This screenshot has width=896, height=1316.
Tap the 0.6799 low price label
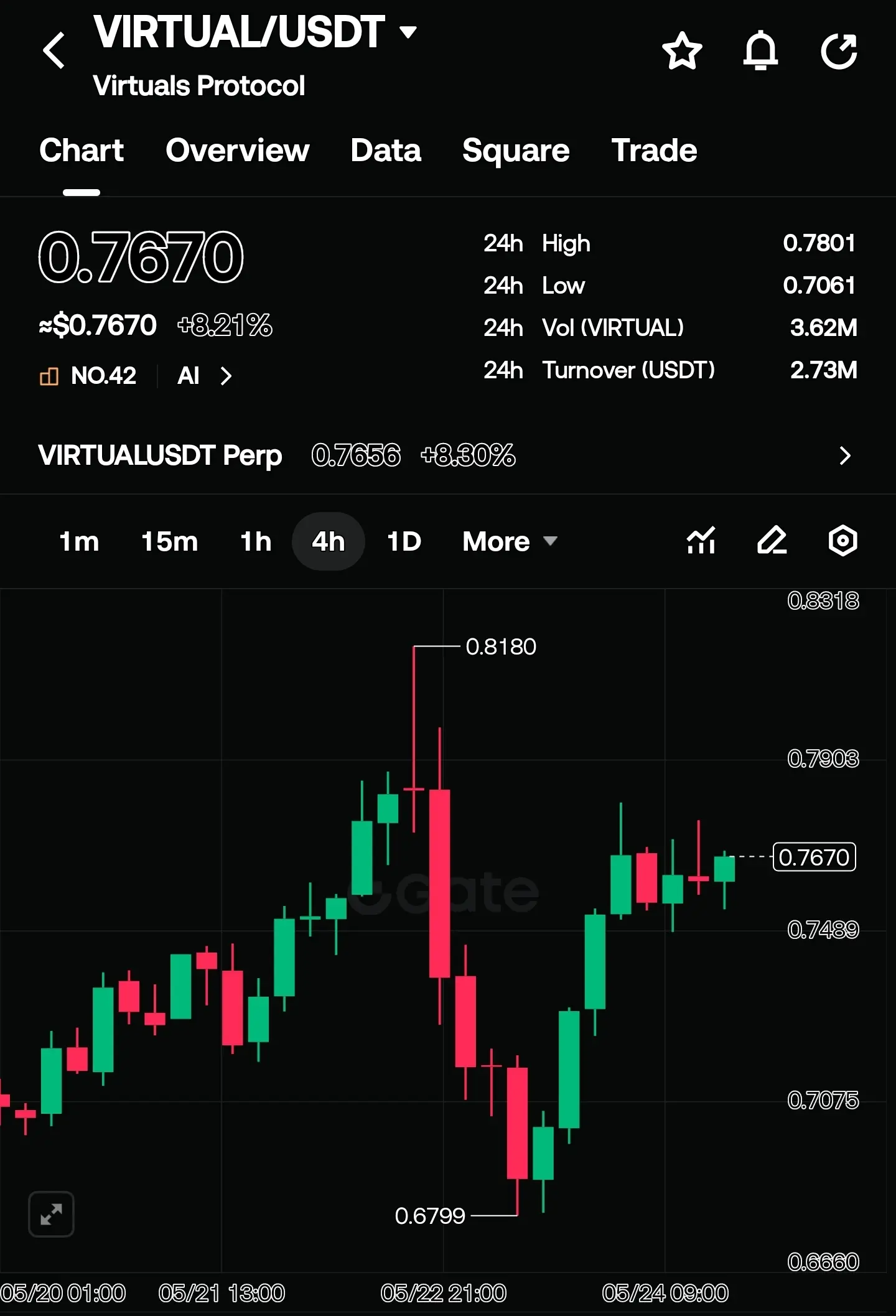430,1216
